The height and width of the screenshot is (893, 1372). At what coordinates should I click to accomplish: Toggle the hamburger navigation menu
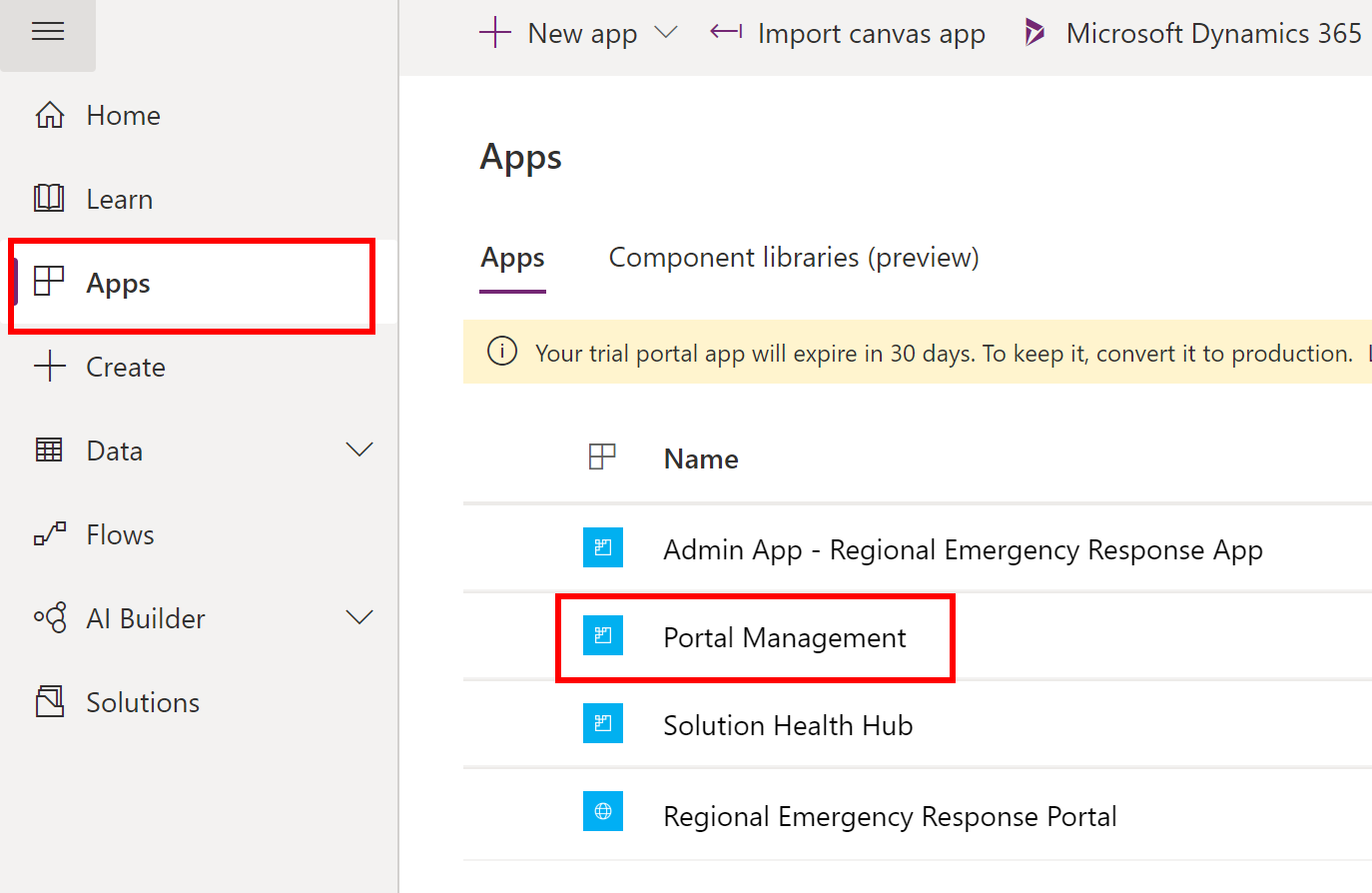[48, 32]
